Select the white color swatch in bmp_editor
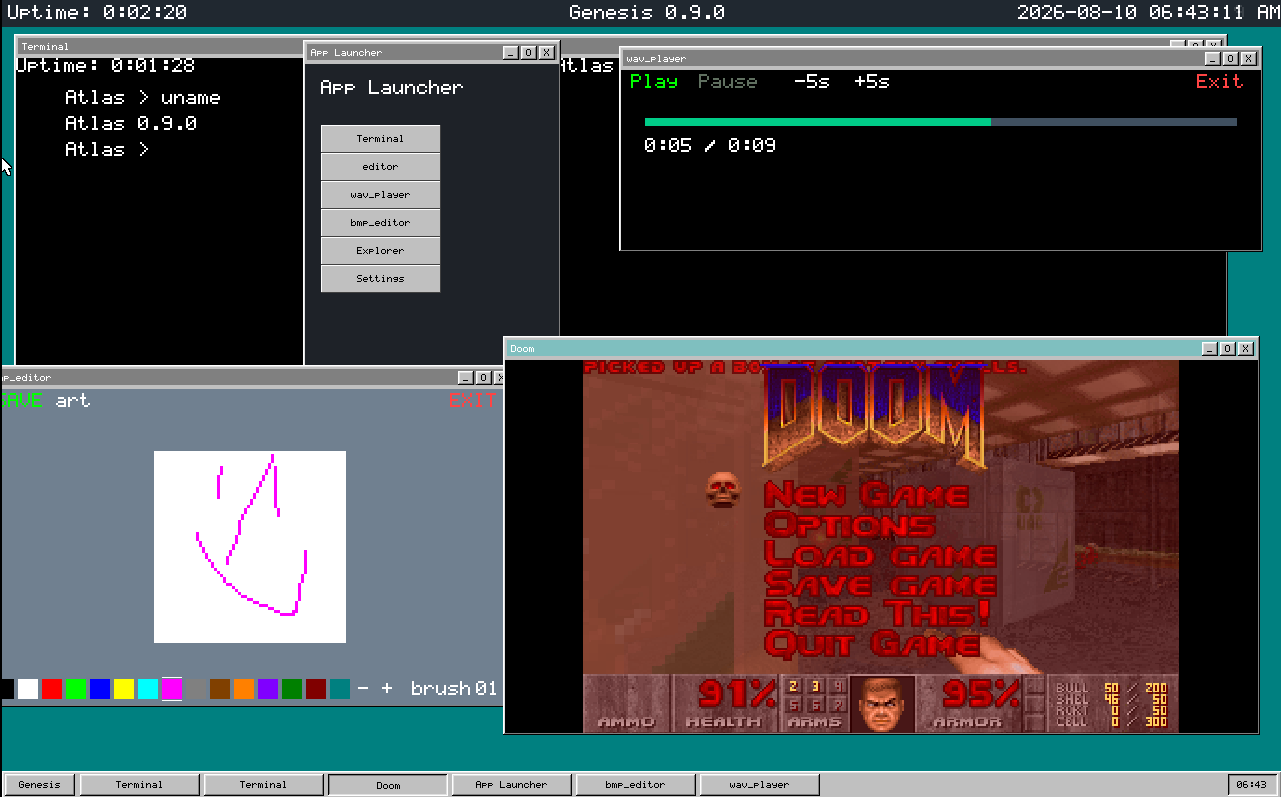 [x=28, y=689]
